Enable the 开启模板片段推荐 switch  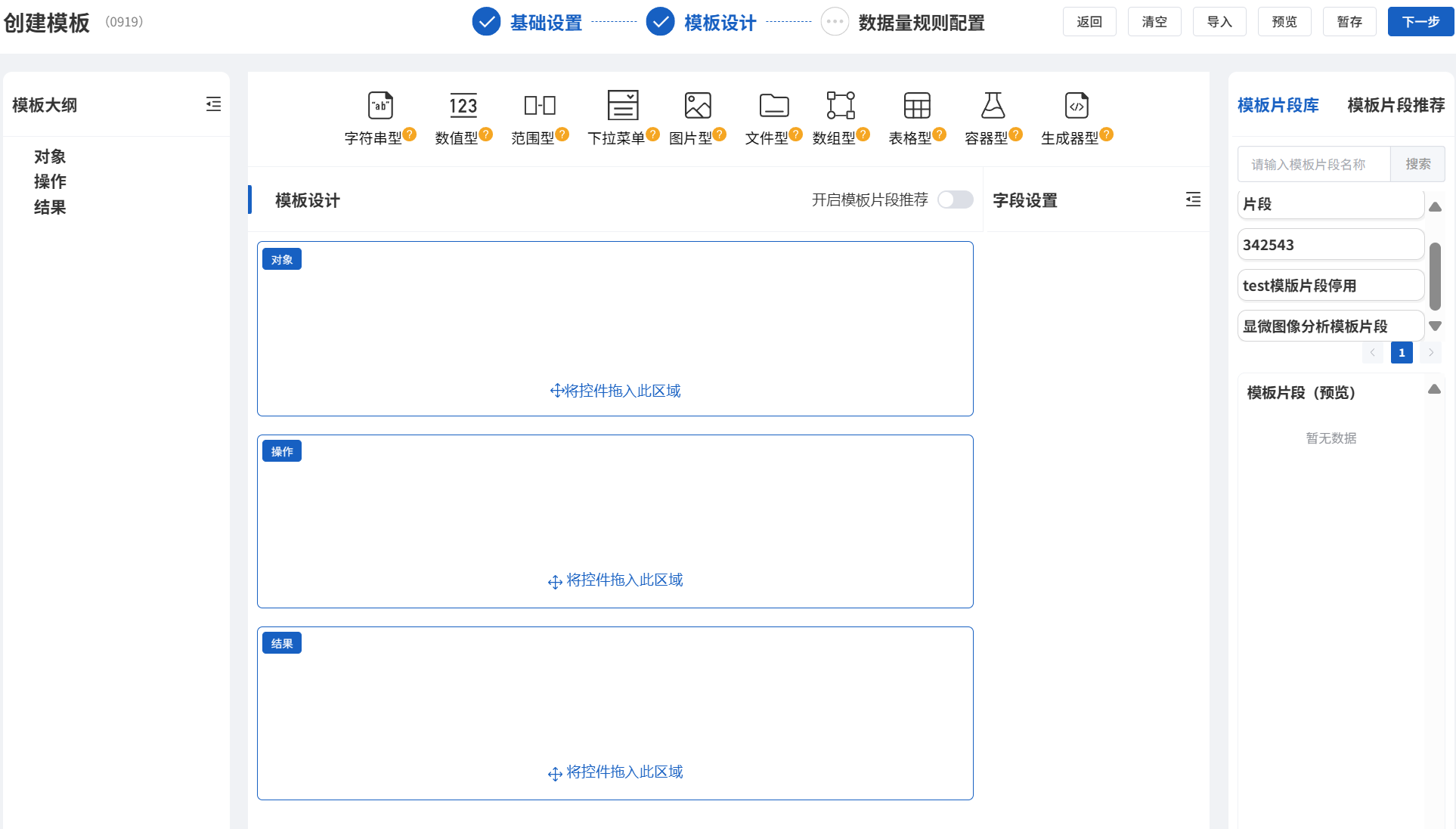point(955,200)
